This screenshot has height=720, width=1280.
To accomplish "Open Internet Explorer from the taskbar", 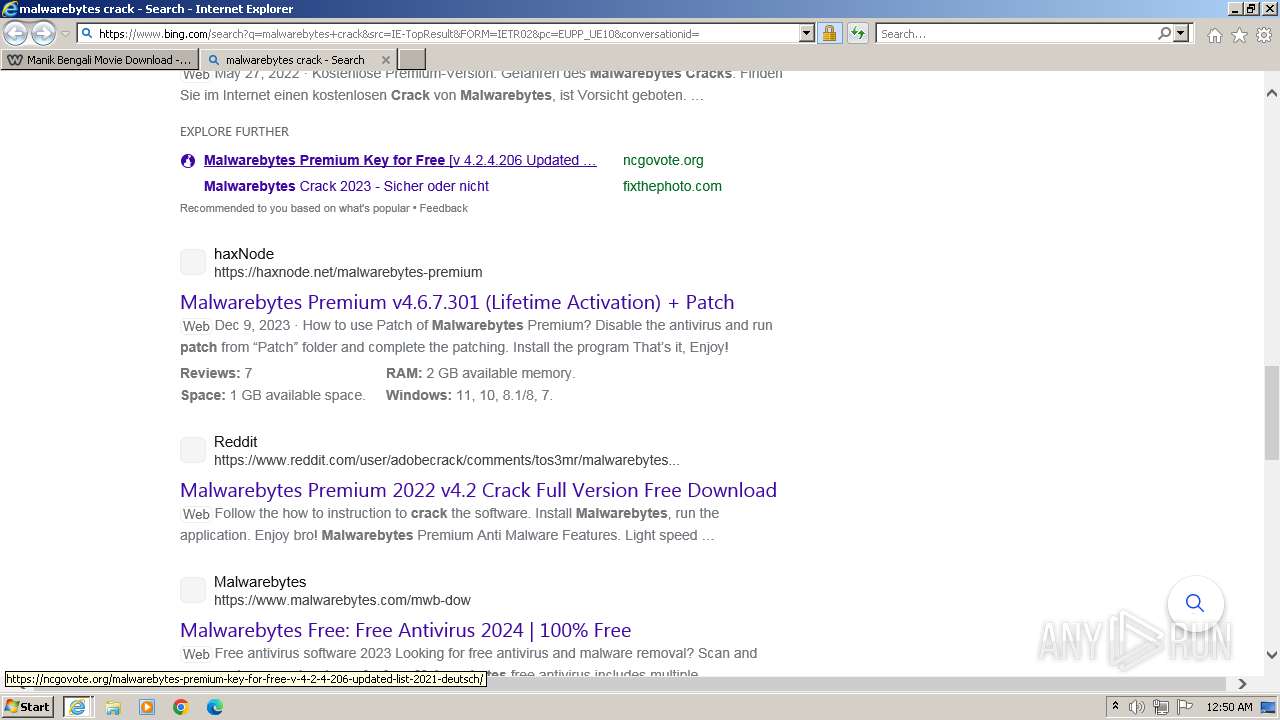I will tap(77, 707).
